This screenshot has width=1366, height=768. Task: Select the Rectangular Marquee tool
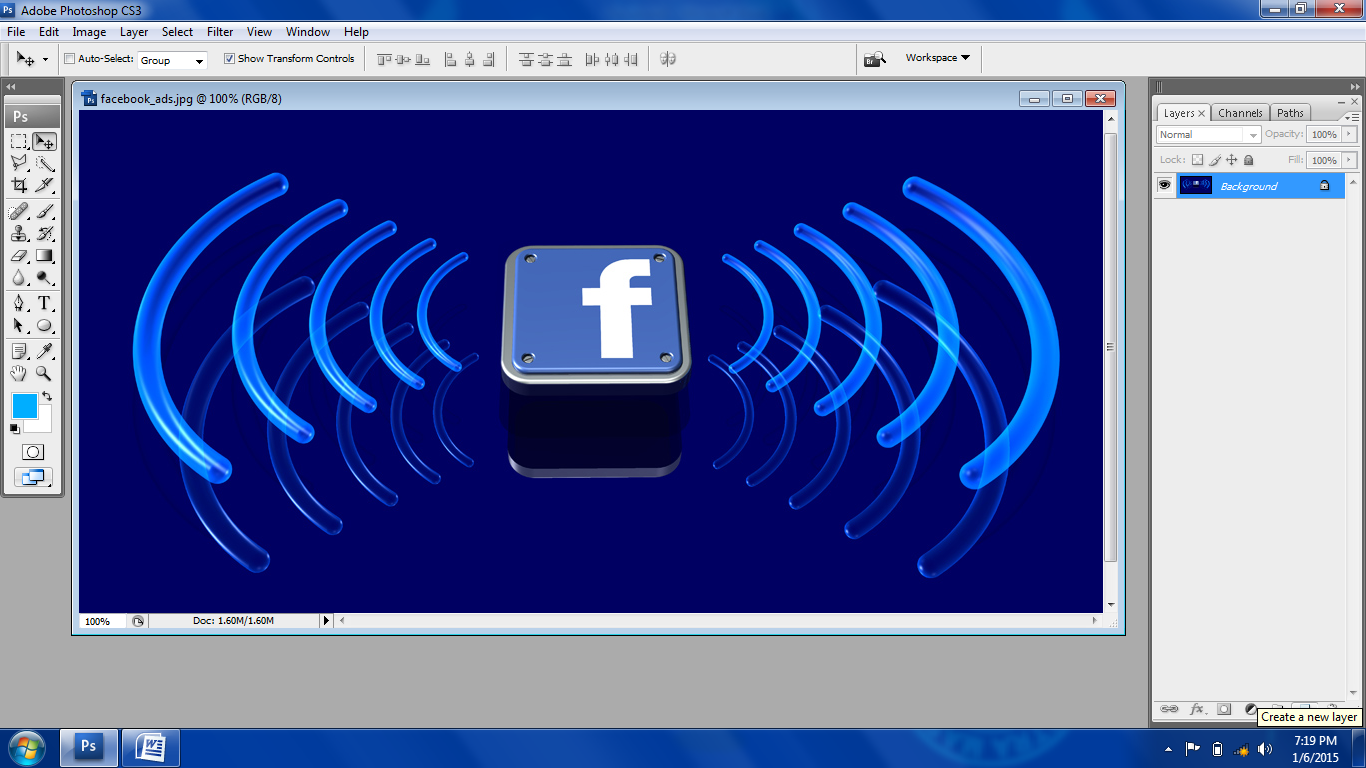pos(19,142)
